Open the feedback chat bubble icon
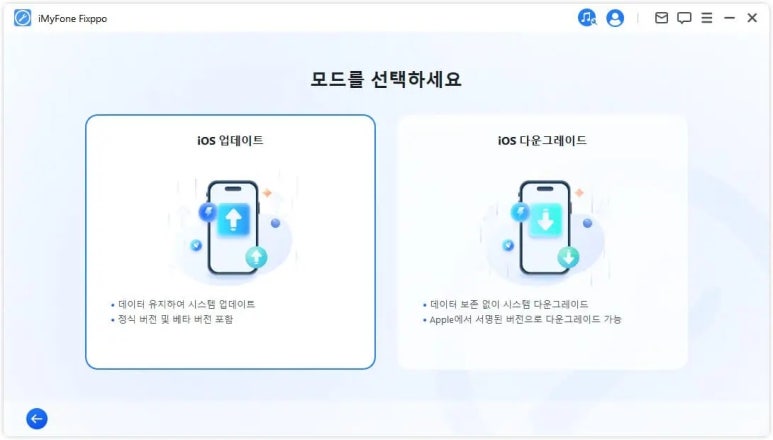This screenshot has height=440, width=773. pyautogui.click(x=684, y=18)
